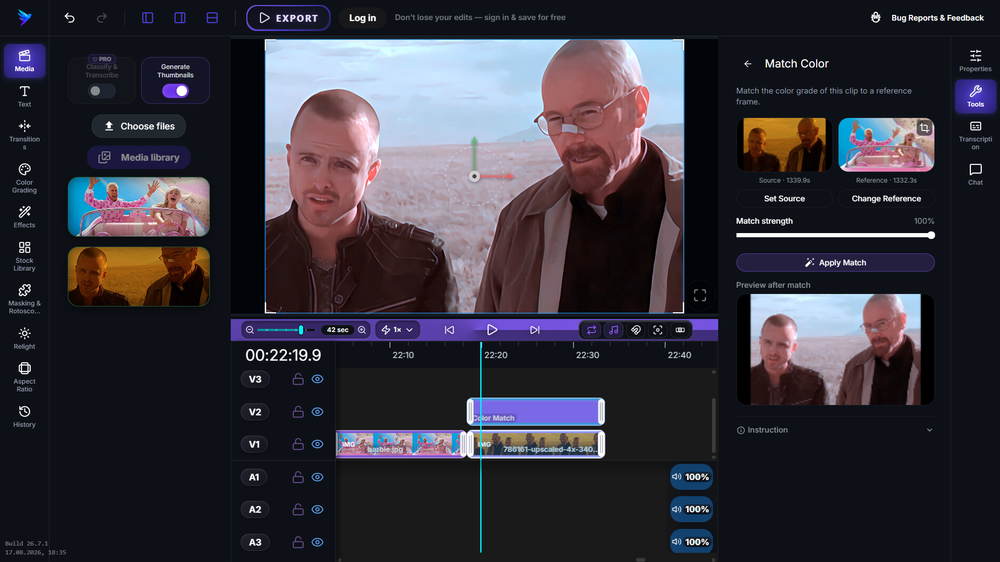Skip to the next clip

click(534, 330)
